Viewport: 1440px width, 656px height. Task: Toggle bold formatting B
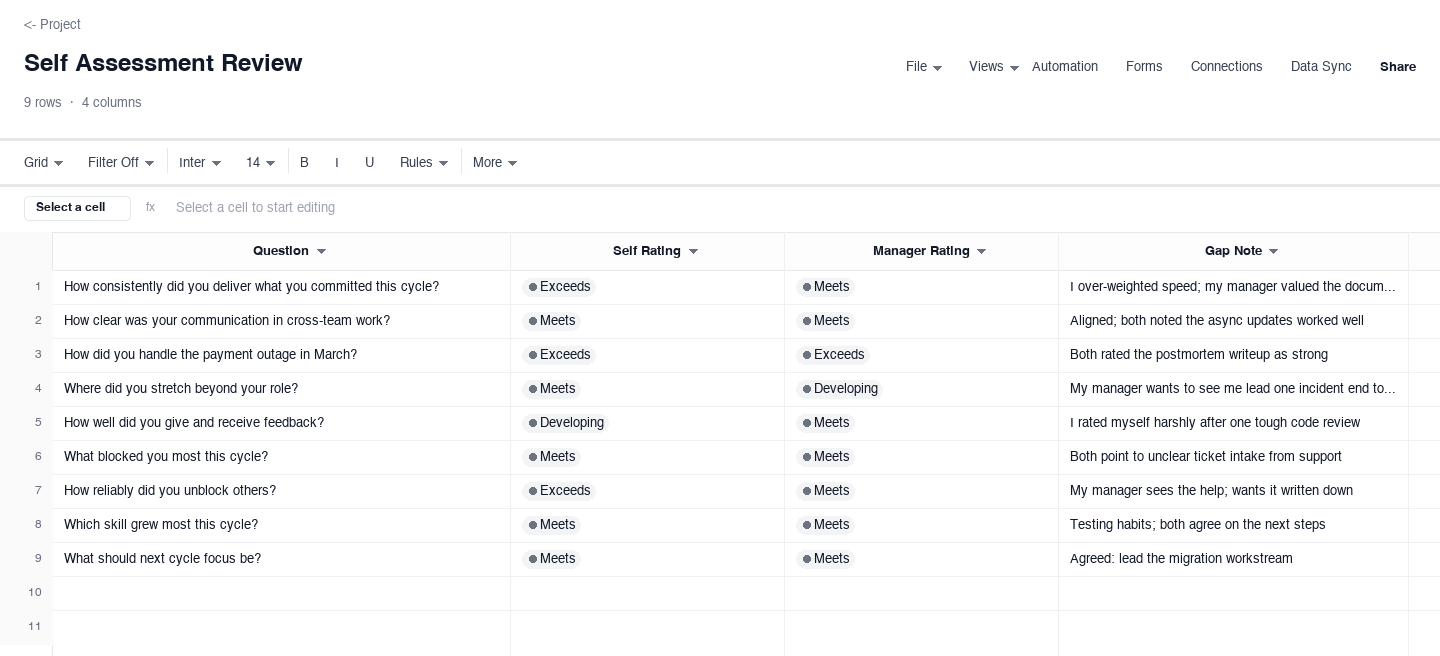pyautogui.click(x=304, y=163)
